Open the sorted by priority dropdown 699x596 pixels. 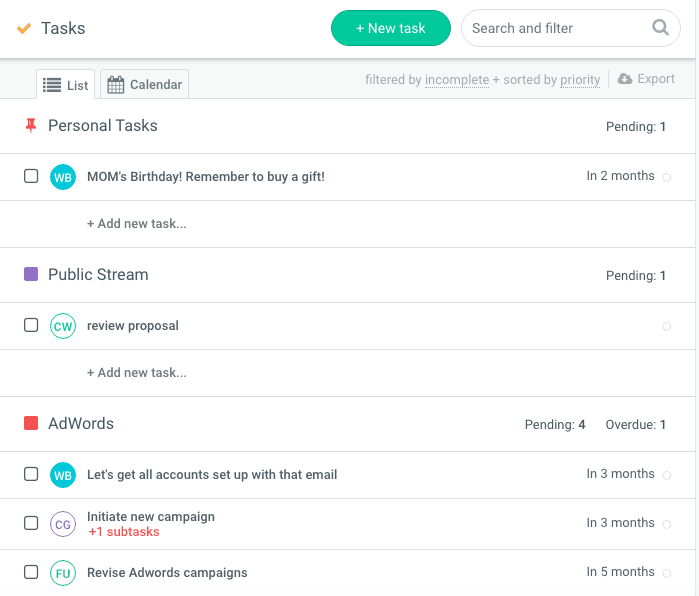coord(580,80)
